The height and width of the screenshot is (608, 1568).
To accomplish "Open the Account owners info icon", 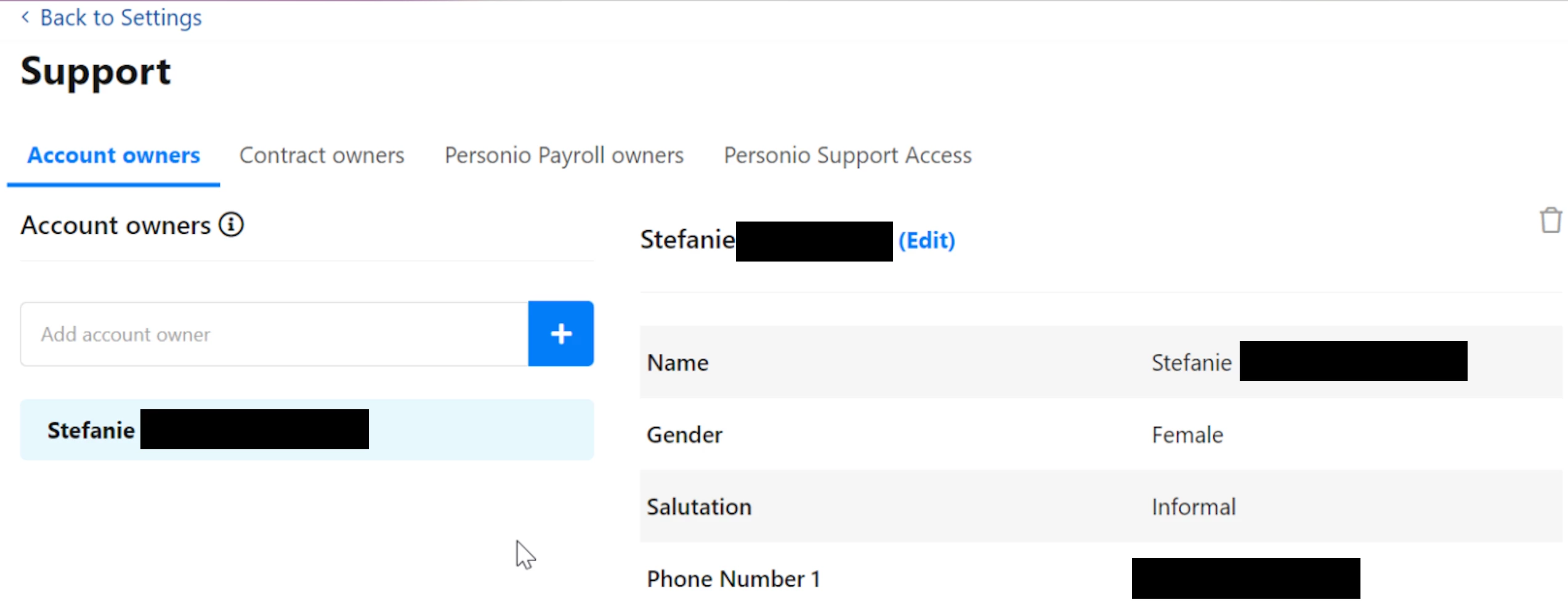I will (x=232, y=225).
